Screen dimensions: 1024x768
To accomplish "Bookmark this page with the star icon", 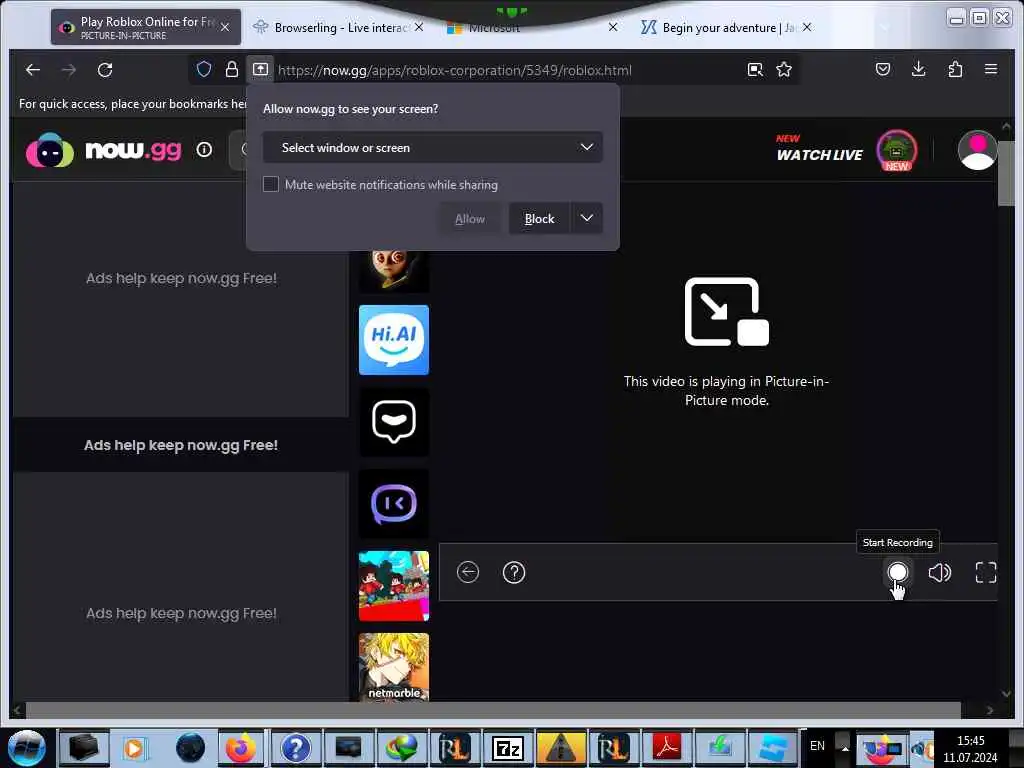I will [784, 69].
